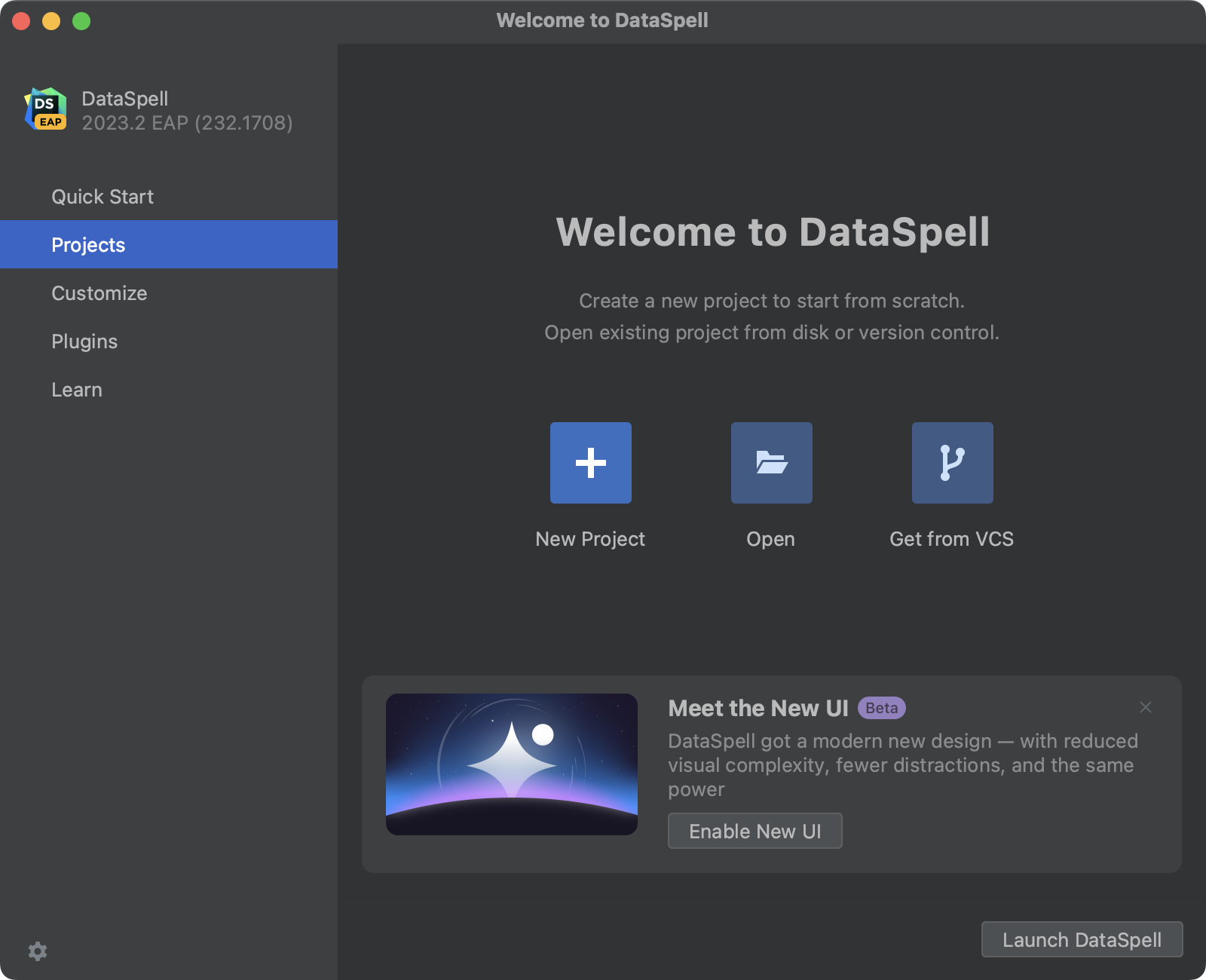Open the Learn section
This screenshot has width=1206, height=980.
[x=76, y=390]
